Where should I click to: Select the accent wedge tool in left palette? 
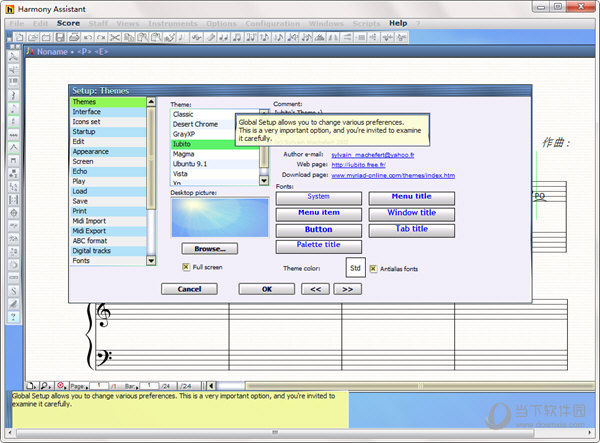(x=13, y=148)
